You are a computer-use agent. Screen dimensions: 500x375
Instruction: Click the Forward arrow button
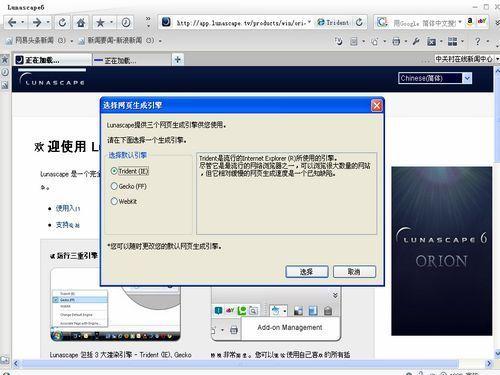pyautogui.click(x=37, y=23)
